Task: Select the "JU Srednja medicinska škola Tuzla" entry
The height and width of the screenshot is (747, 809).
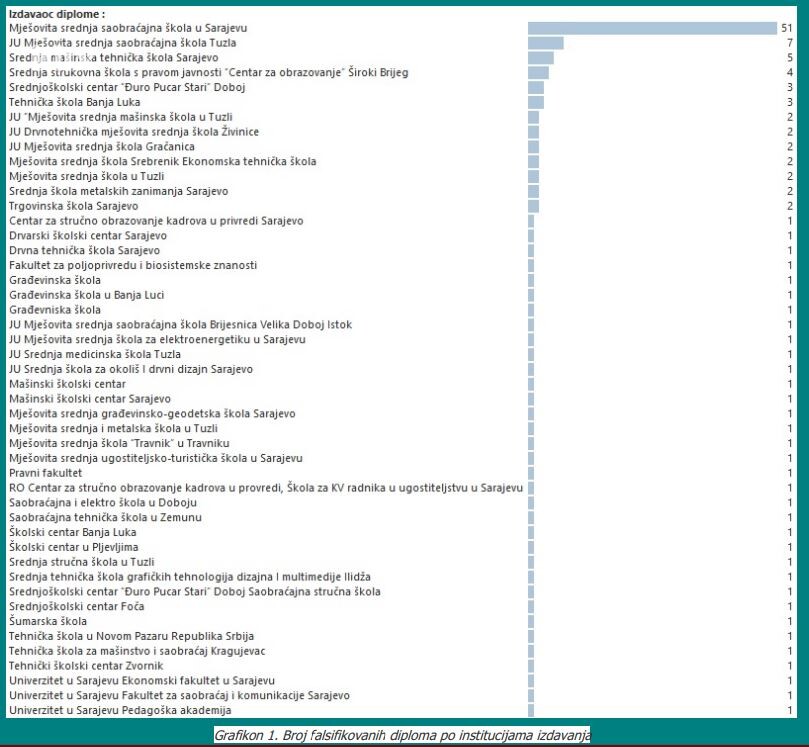Action: point(95,354)
